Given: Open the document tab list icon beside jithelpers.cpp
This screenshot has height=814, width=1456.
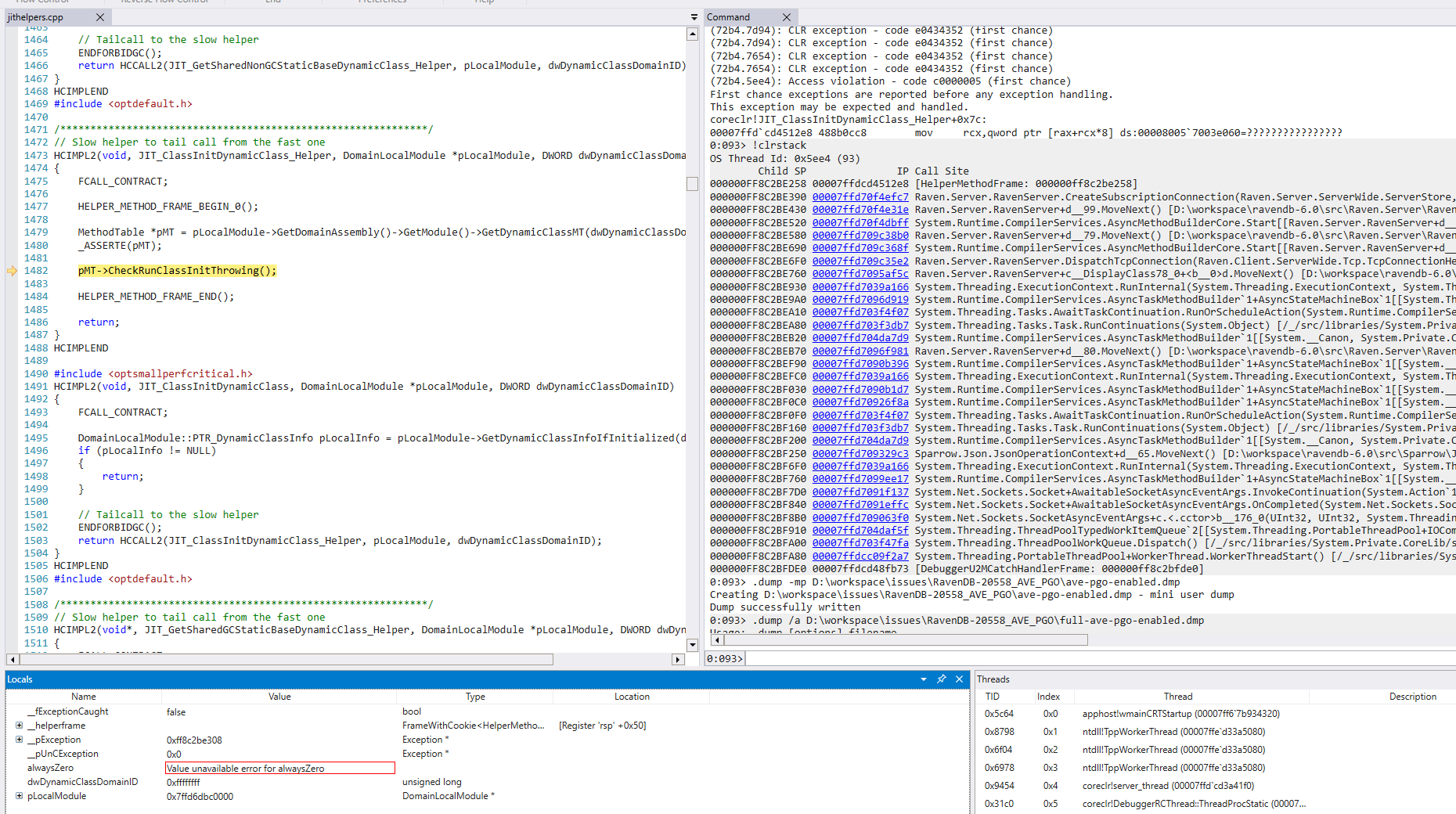Looking at the screenshot, I should pyautogui.click(x=694, y=16).
